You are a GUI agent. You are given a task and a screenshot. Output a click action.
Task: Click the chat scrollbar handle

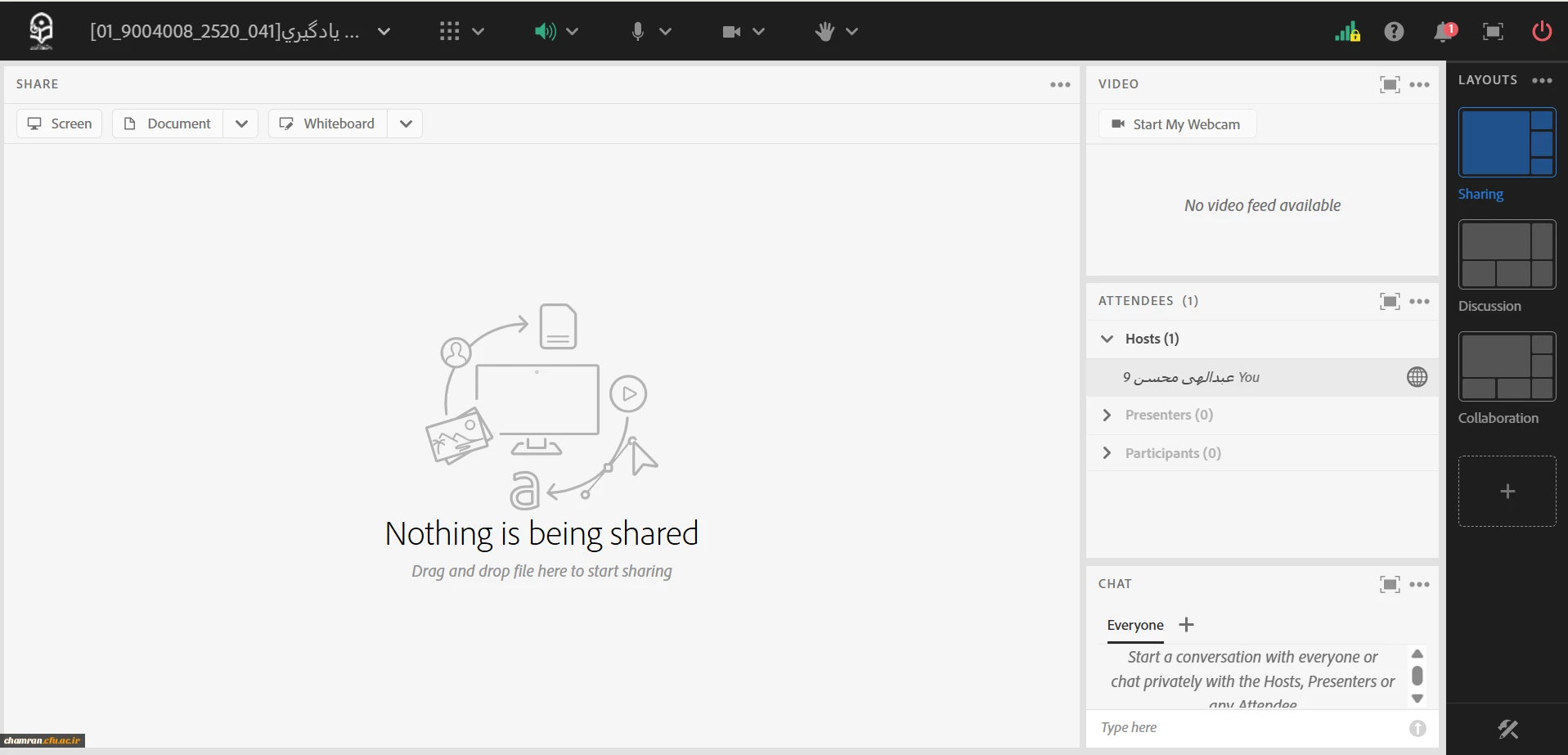(x=1417, y=676)
